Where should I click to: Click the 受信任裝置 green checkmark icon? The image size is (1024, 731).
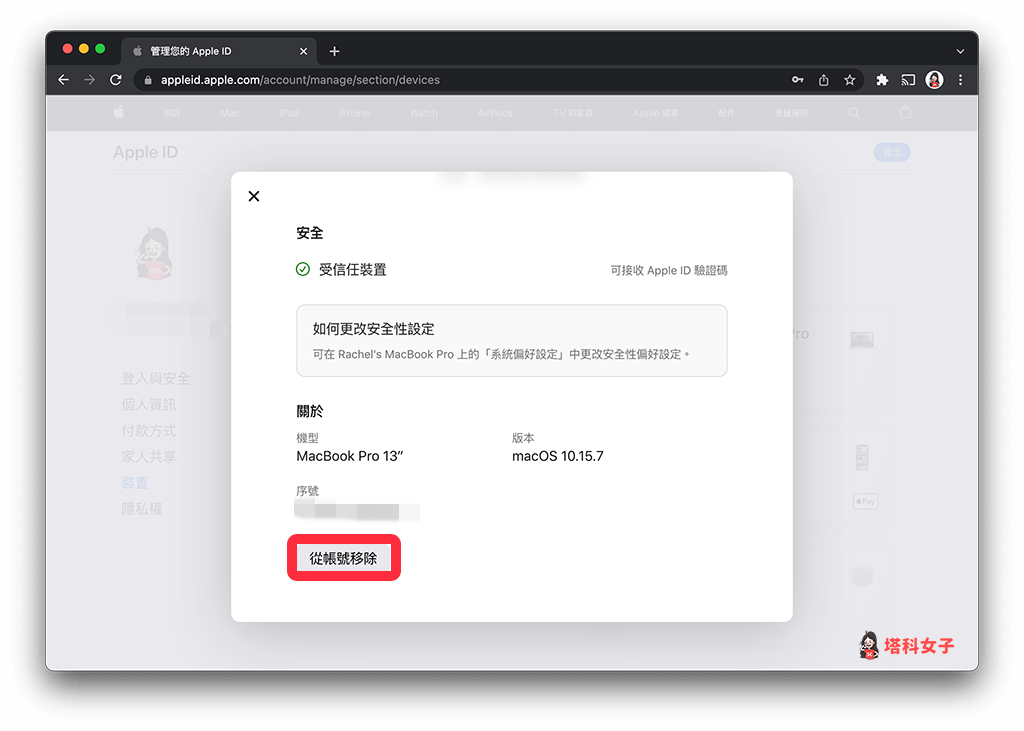click(x=302, y=269)
